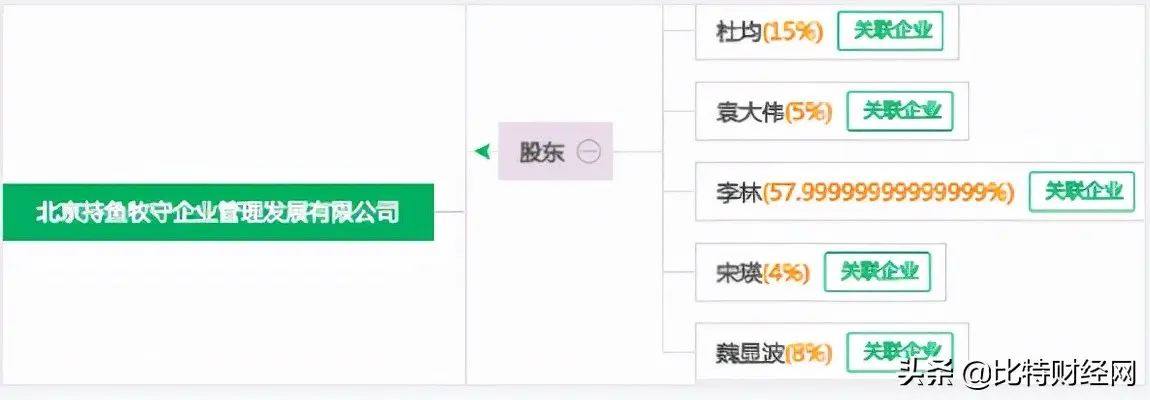Open 关联企业 for 宋瑛
This screenshot has height=400, width=1150.
[x=877, y=272]
